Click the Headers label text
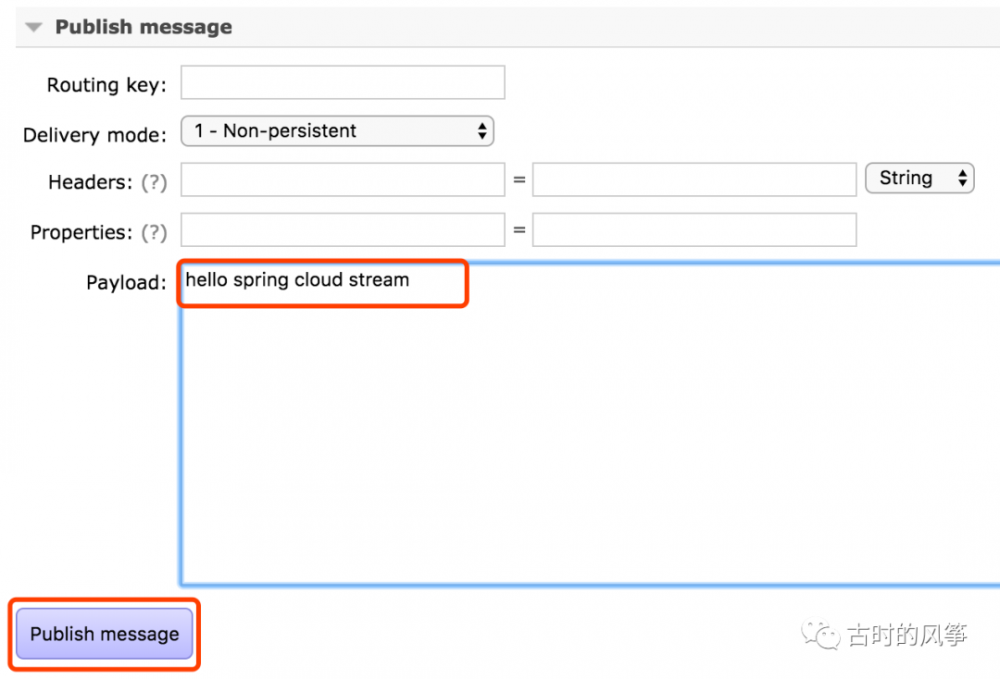The width and height of the screenshot is (1000, 679). (90, 183)
